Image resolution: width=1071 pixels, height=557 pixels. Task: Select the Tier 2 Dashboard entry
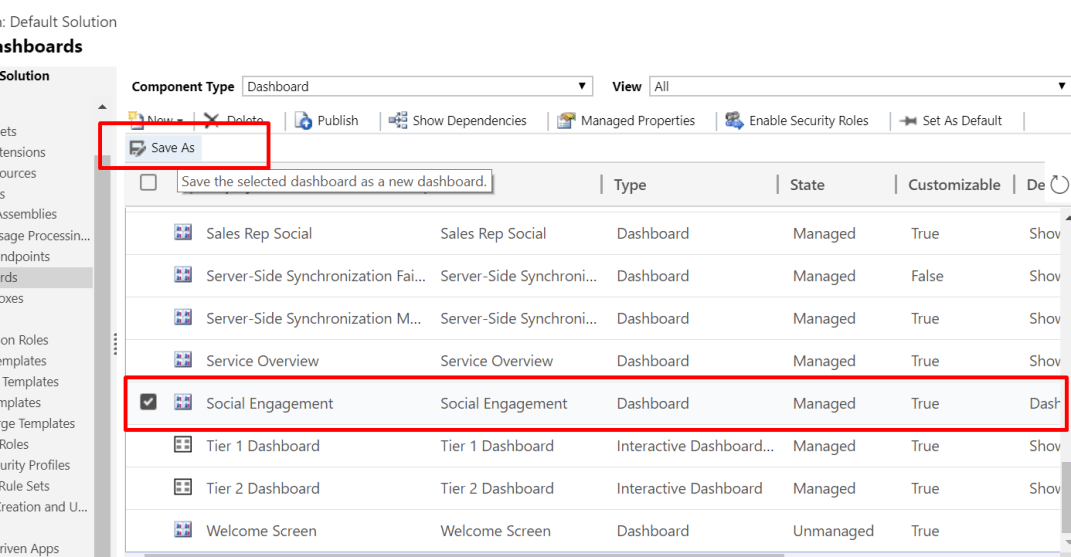tap(262, 489)
